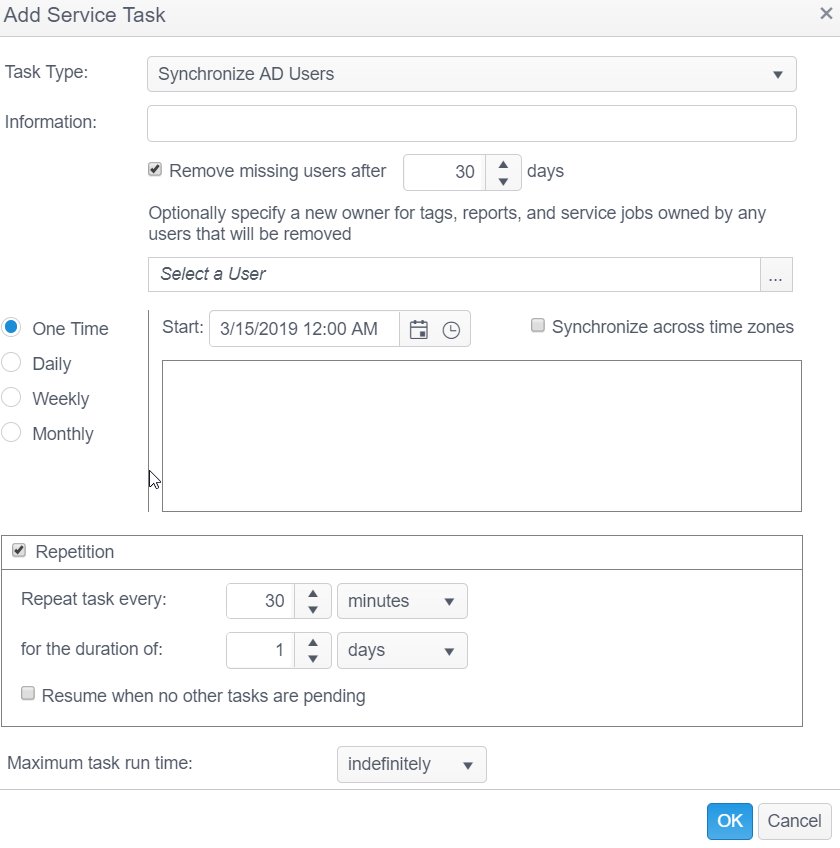
Task: Open the calendar date picker icon
Action: [x=419, y=329]
